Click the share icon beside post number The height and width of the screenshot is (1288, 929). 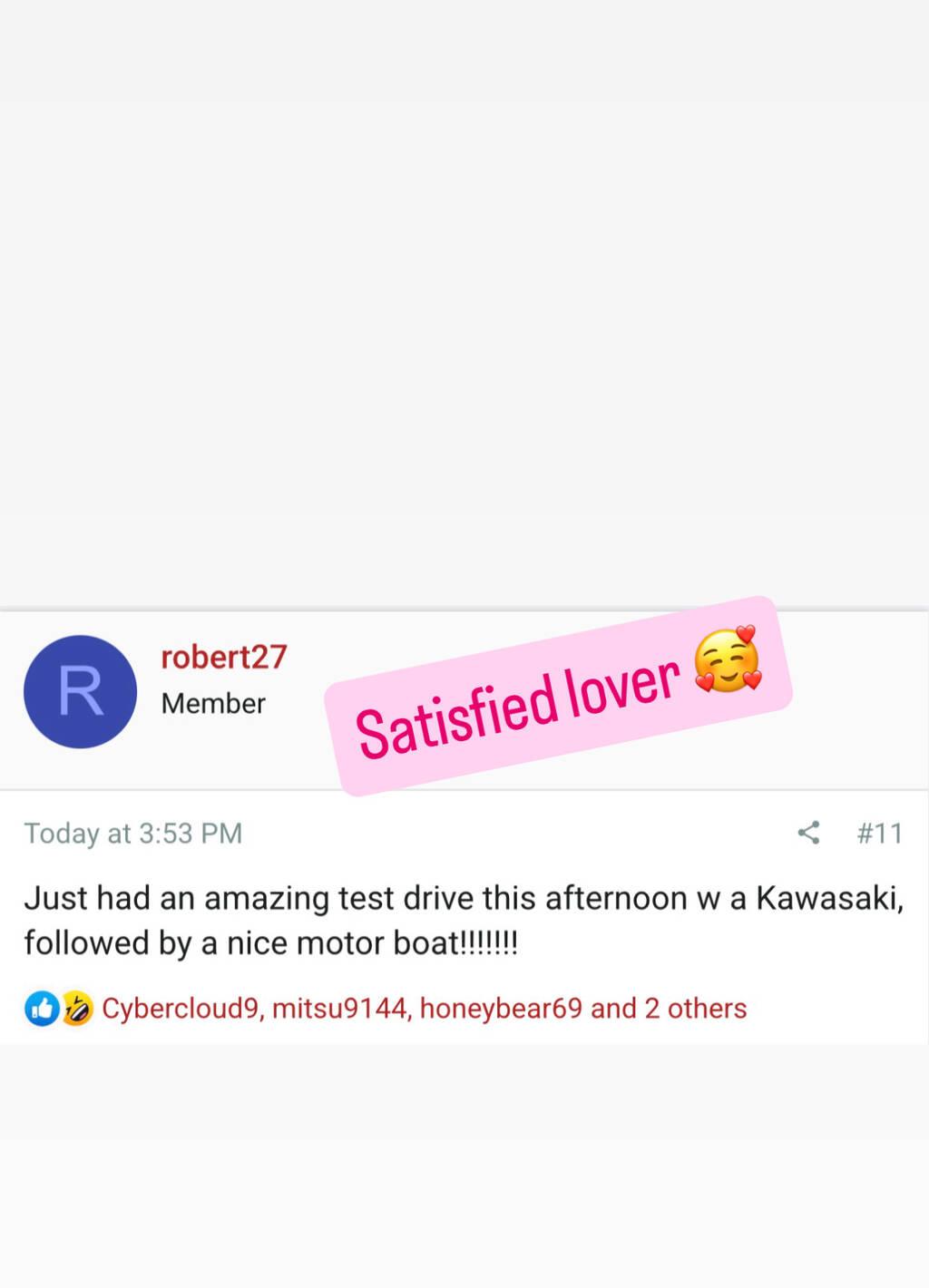click(x=808, y=833)
